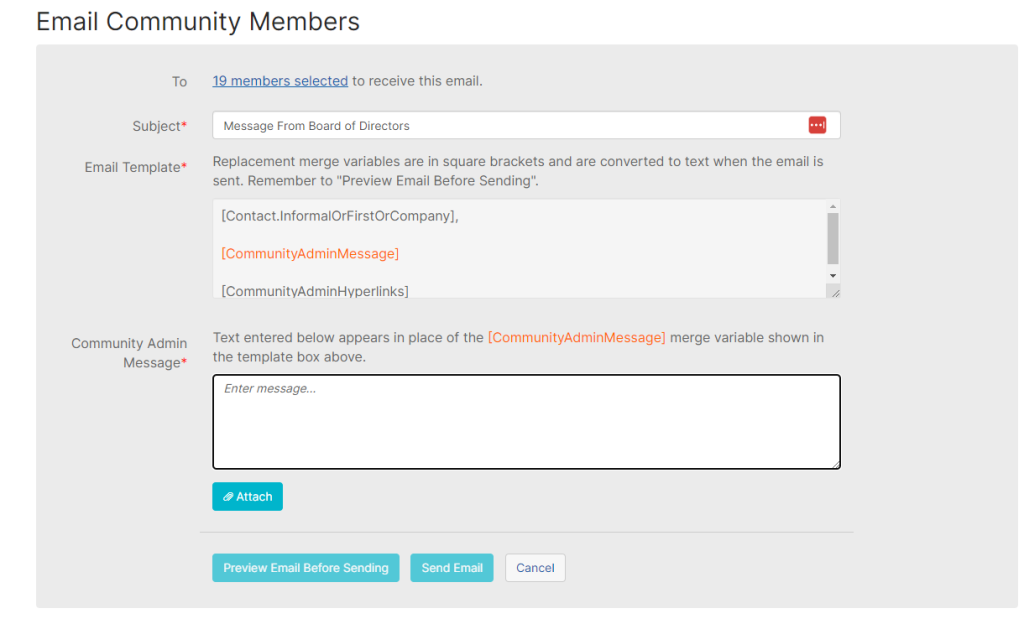The image size is (1024, 624).
Task: Click the Send Email button
Action: click(x=452, y=568)
